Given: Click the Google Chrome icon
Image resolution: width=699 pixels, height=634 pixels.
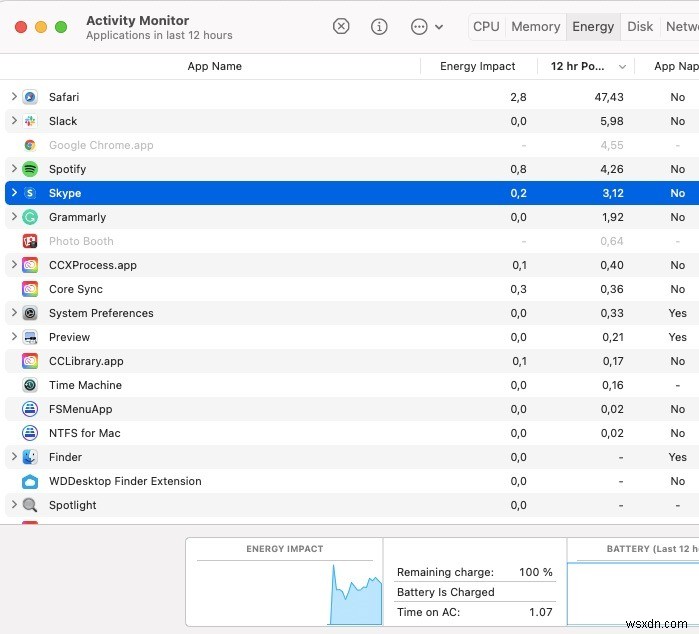Looking at the screenshot, I should (x=30, y=145).
